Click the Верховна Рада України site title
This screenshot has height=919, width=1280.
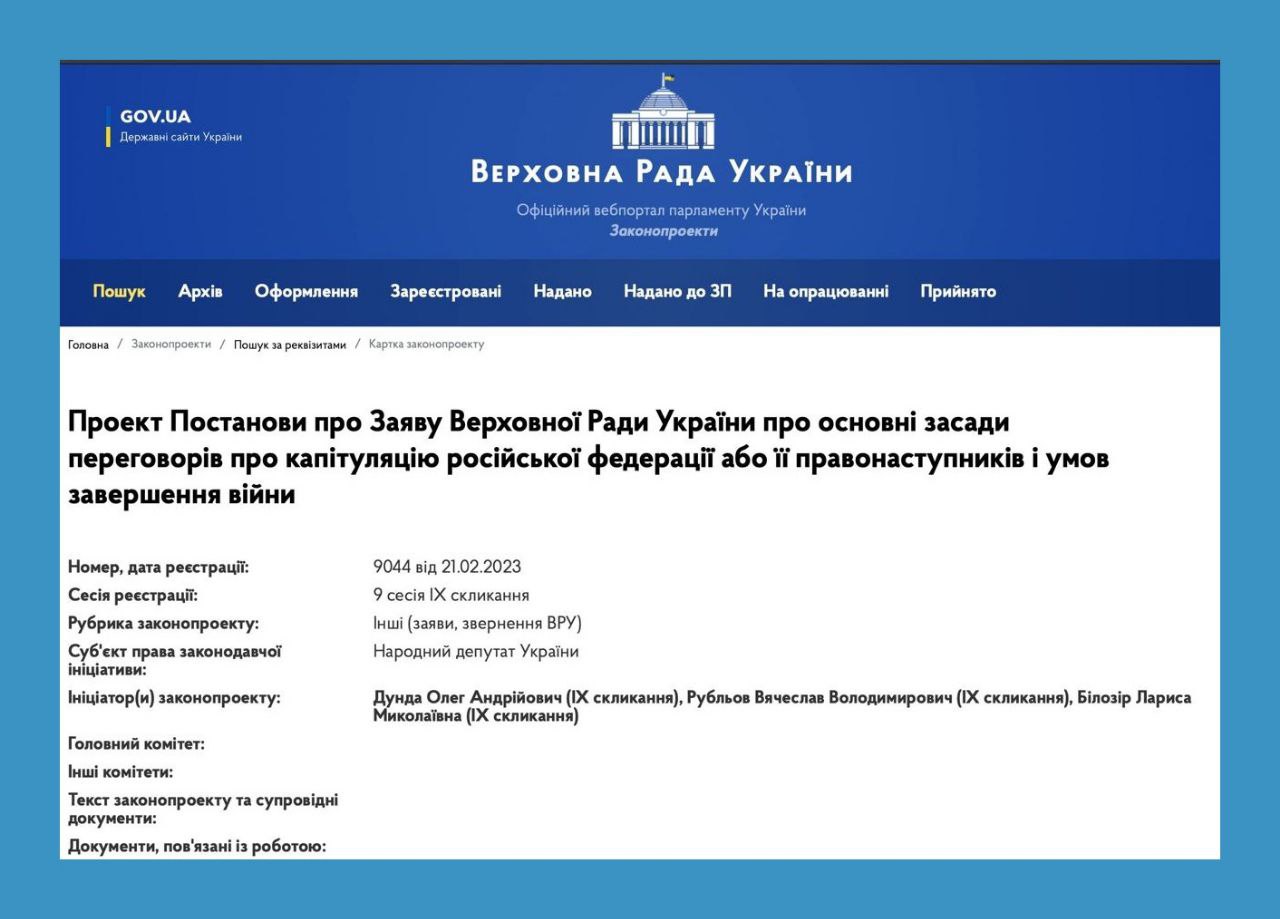pyautogui.click(x=662, y=172)
